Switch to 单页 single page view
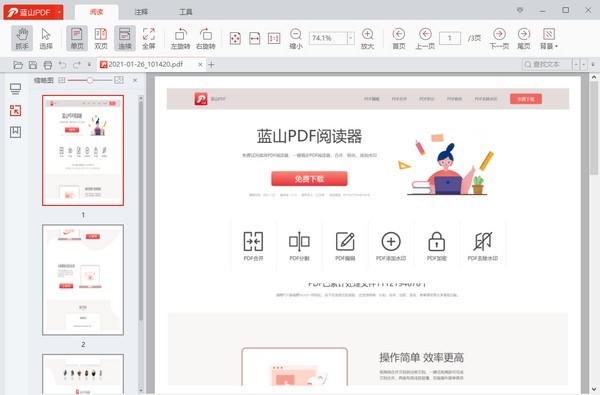600x395 pixels. pos(77,38)
